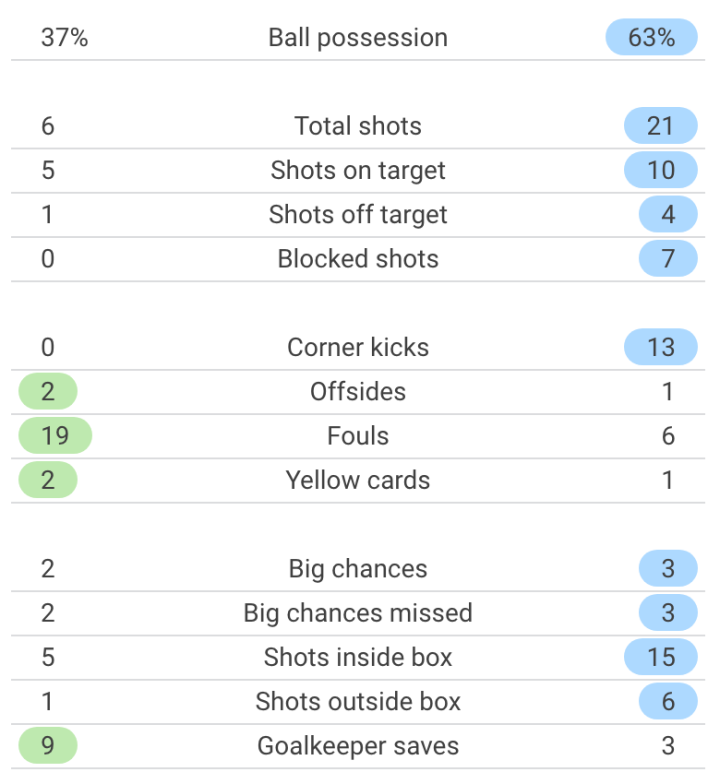Select the green 19 fouls badge
The image size is (720, 784).
pyautogui.click(x=55, y=436)
